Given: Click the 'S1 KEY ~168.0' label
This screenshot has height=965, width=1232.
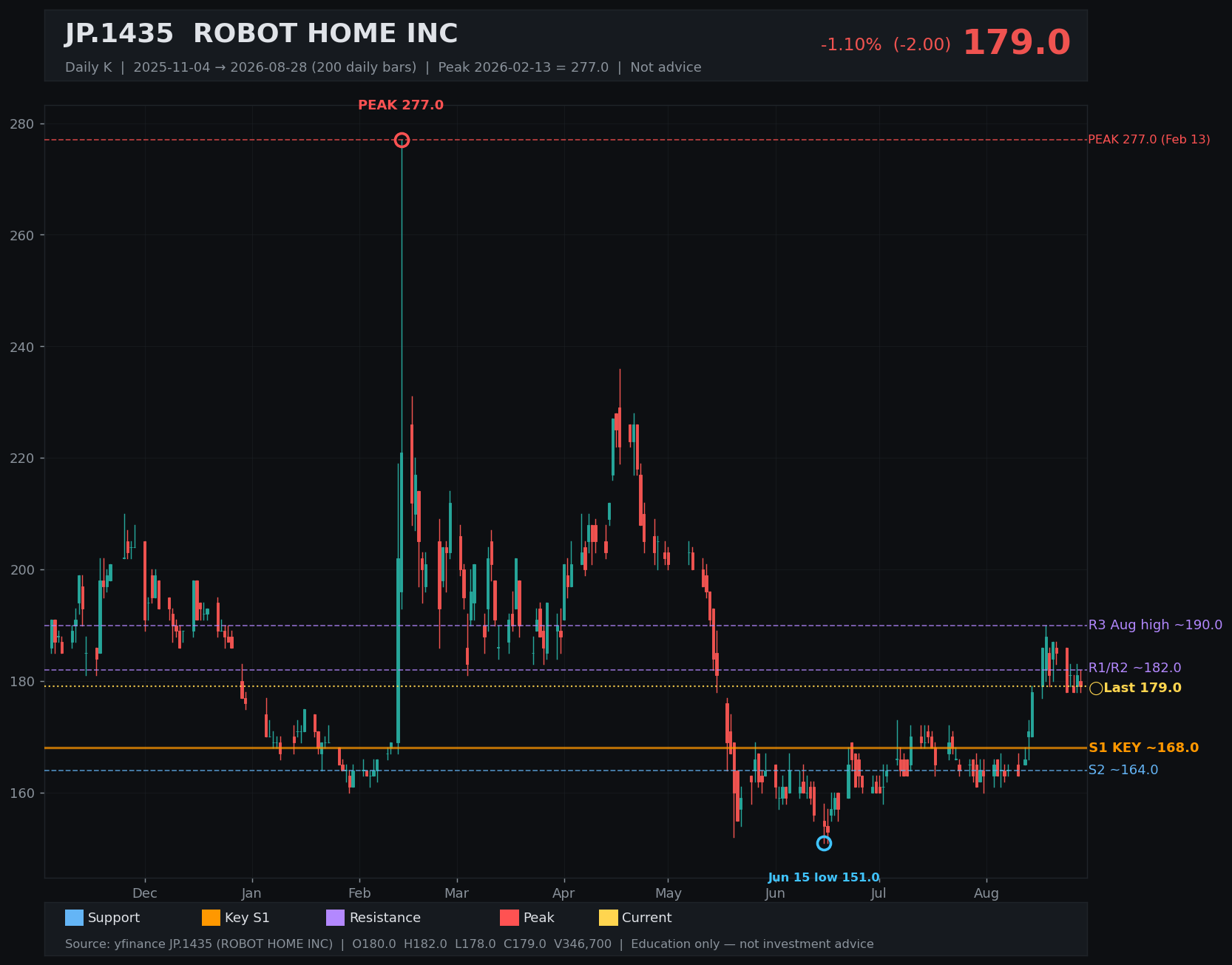Looking at the screenshot, I should pos(1143,748).
